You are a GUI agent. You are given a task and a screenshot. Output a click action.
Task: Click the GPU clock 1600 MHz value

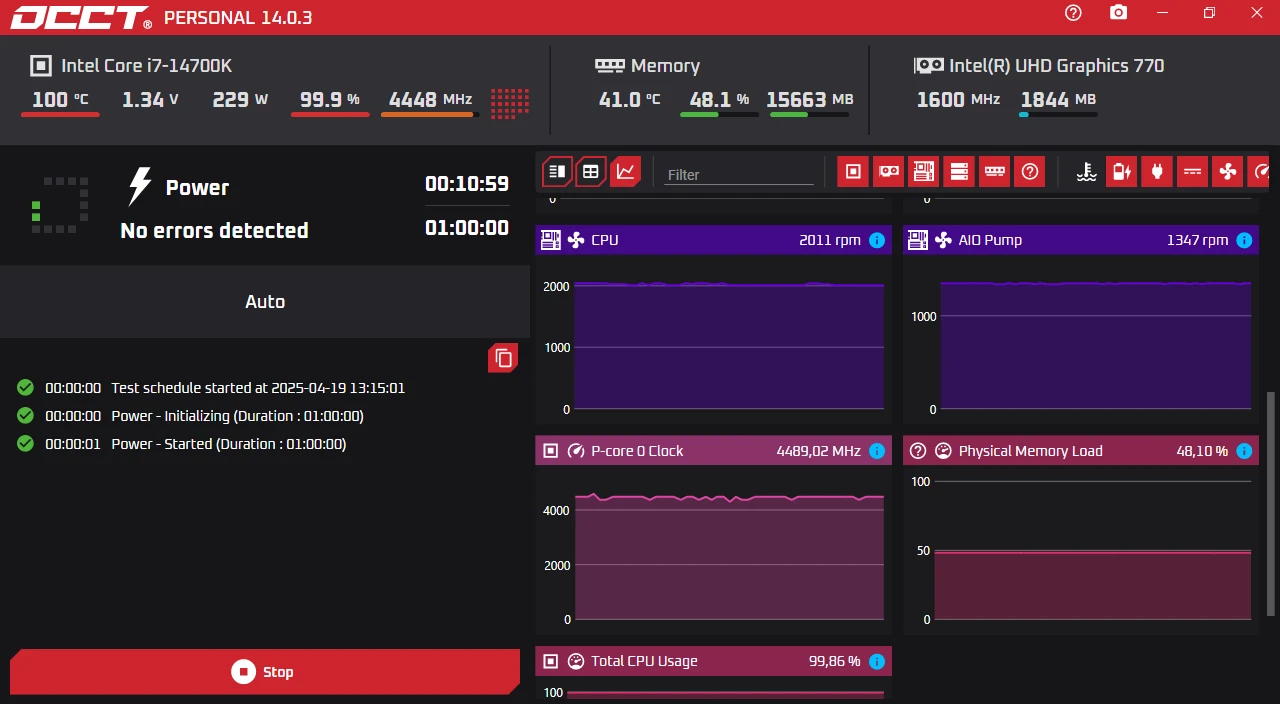[x=958, y=99]
